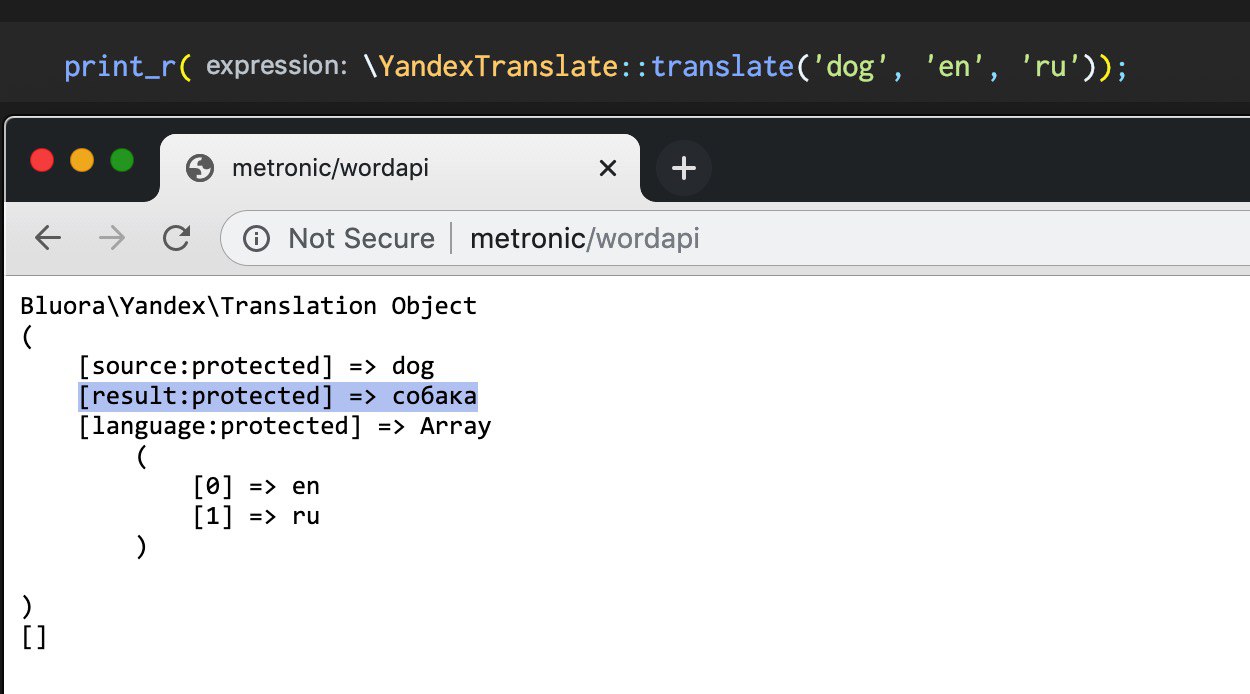
Task: Close the metronic/wordapi tab
Action: coord(607,169)
